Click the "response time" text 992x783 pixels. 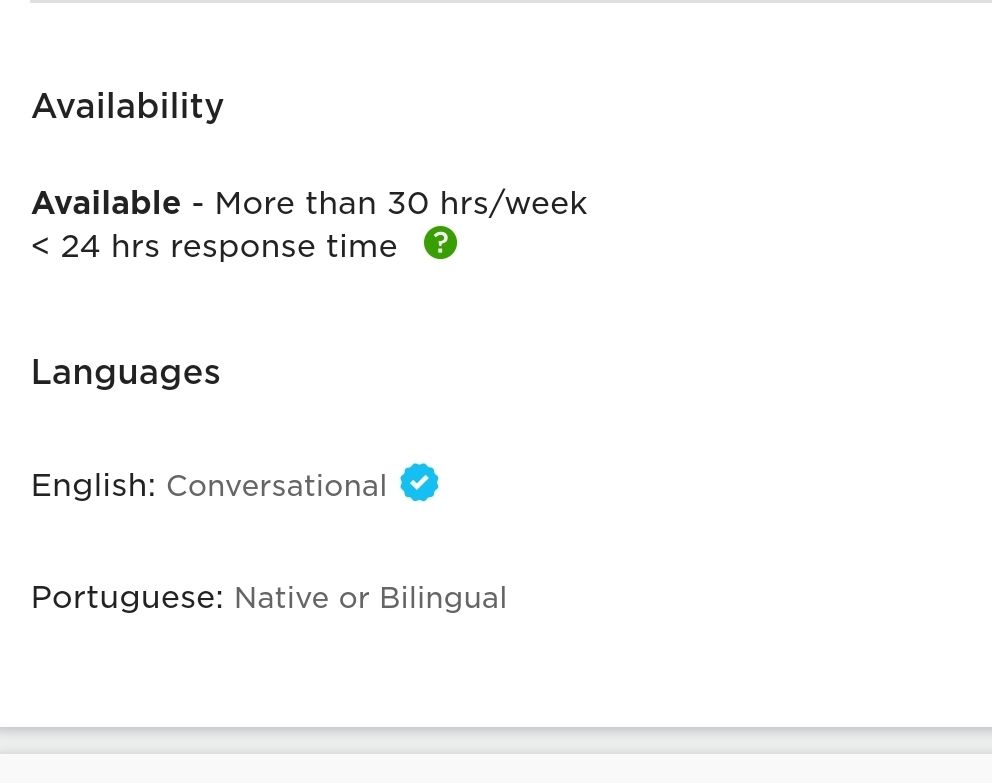pyautogui.click(x=284, y=246)
